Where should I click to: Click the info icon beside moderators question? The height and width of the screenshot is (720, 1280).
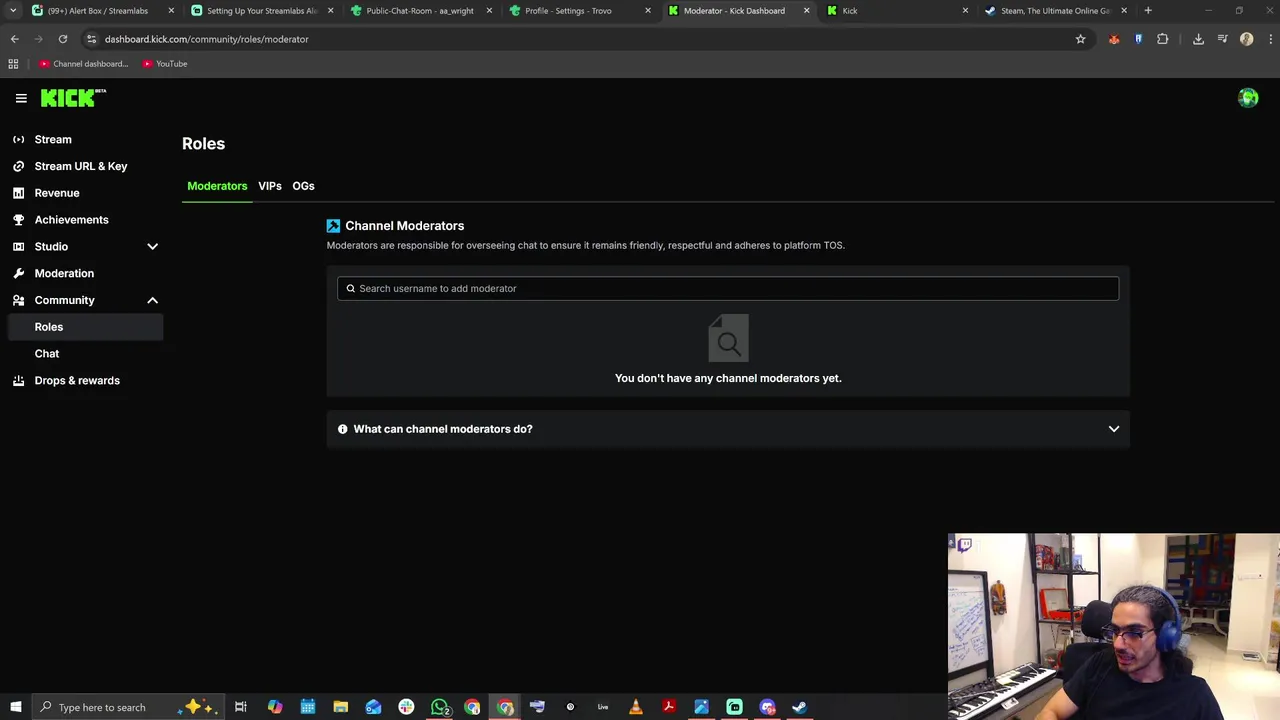342,429
